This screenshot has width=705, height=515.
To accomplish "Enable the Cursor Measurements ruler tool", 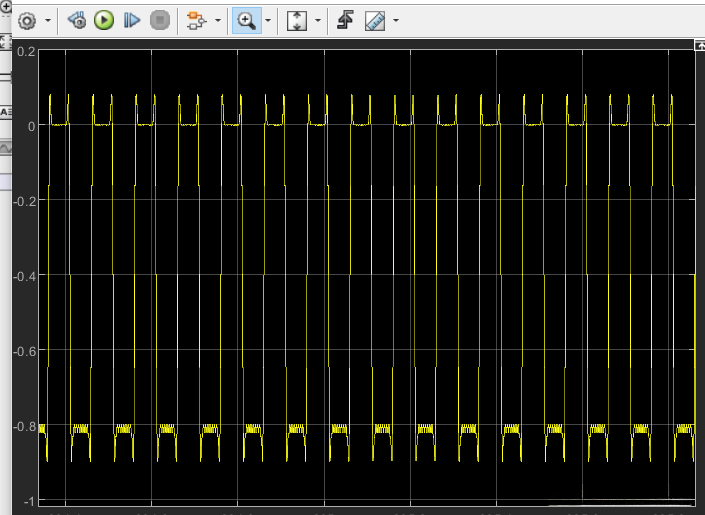I will coord(375,20).
